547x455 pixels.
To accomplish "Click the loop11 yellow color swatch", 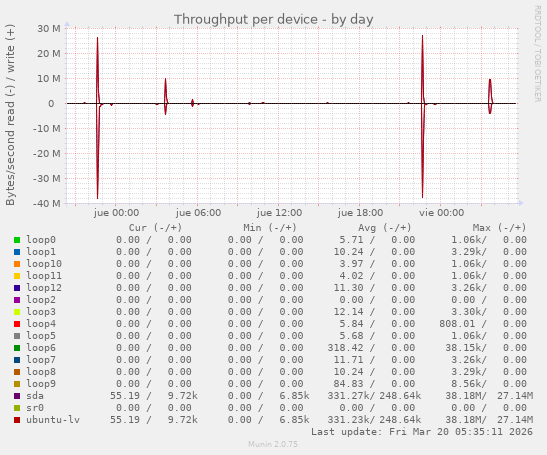I will point(17,276).
